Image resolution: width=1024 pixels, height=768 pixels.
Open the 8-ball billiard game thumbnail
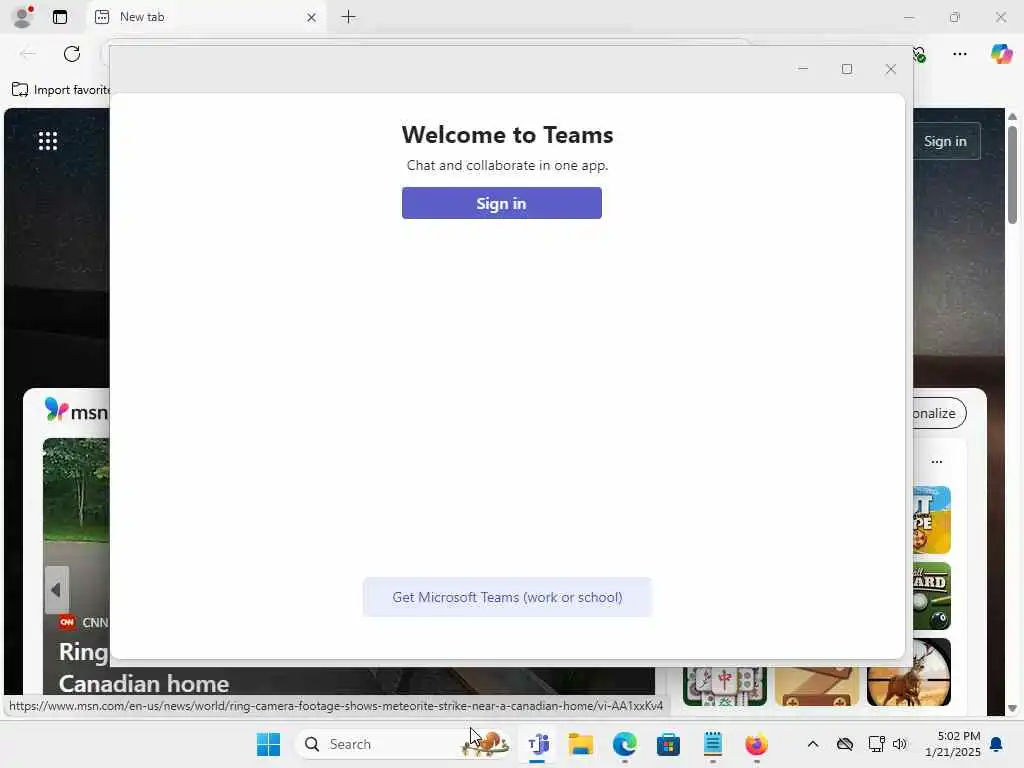tap(931, 596)
